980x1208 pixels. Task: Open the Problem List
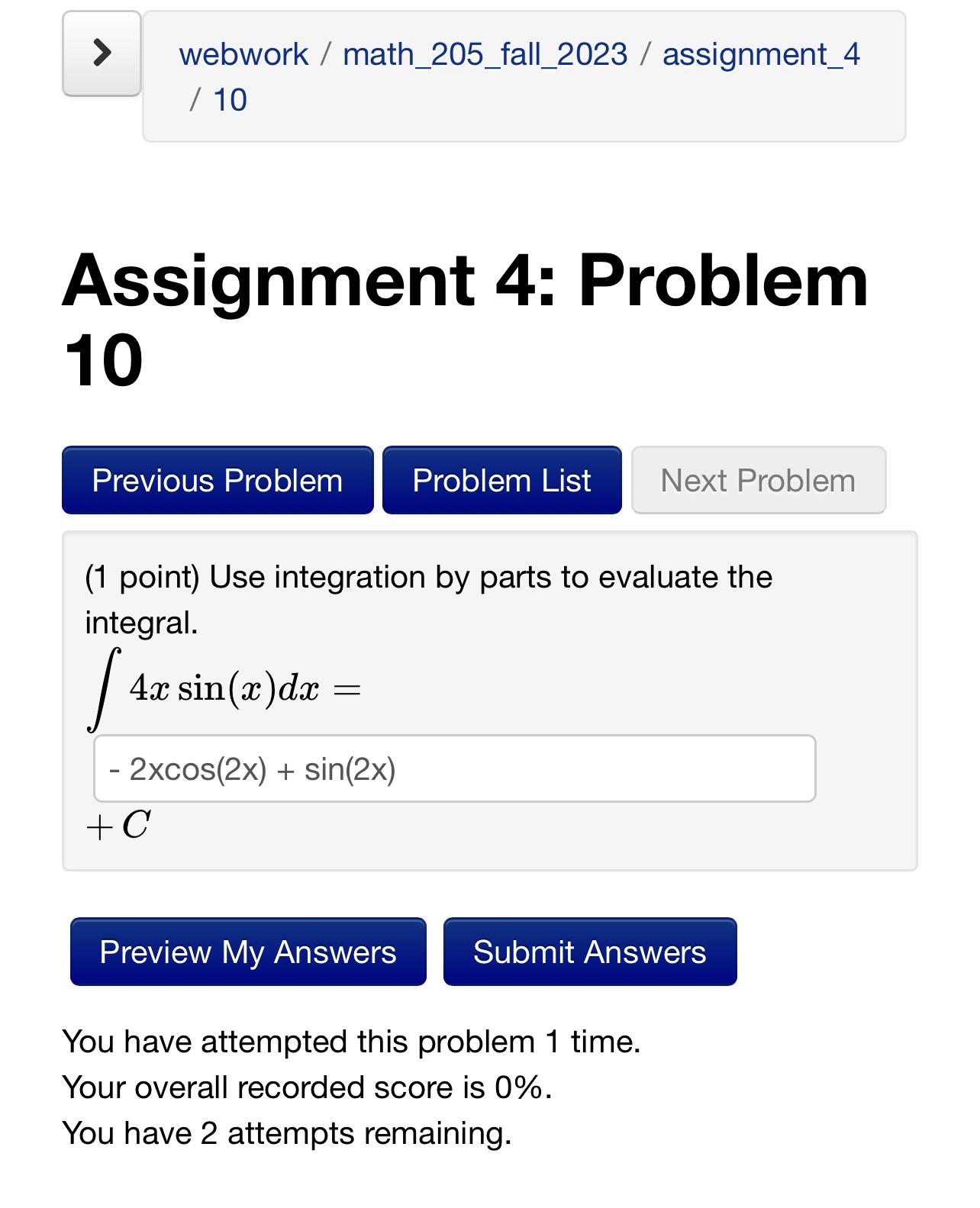[x=501, y=480]
